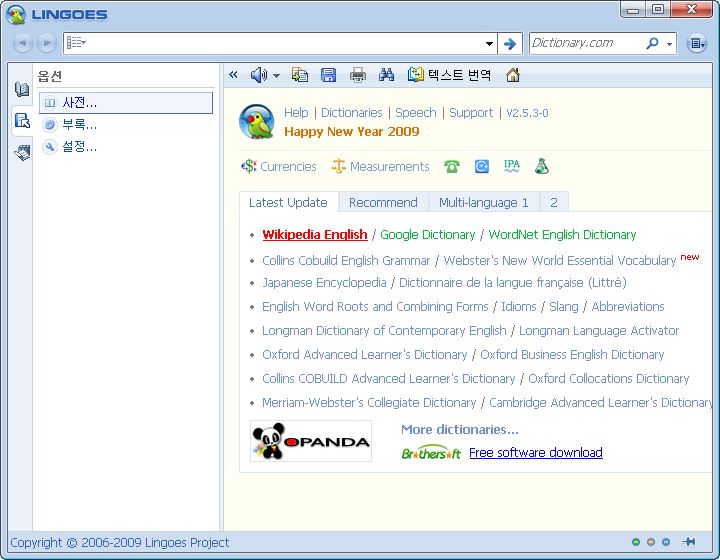This screenshot has height=560, width=720.
Task: Click the save floppy disk icon
Action: coord(328,75)
